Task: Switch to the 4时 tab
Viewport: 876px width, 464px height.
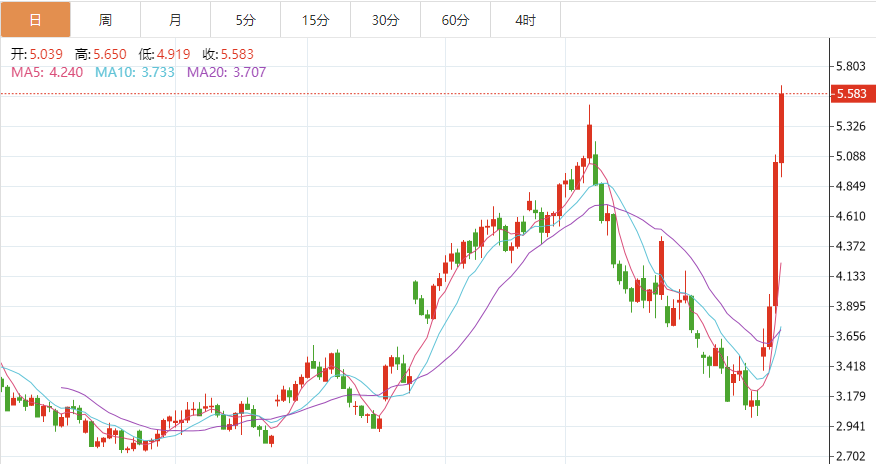Action: [525, 20]
